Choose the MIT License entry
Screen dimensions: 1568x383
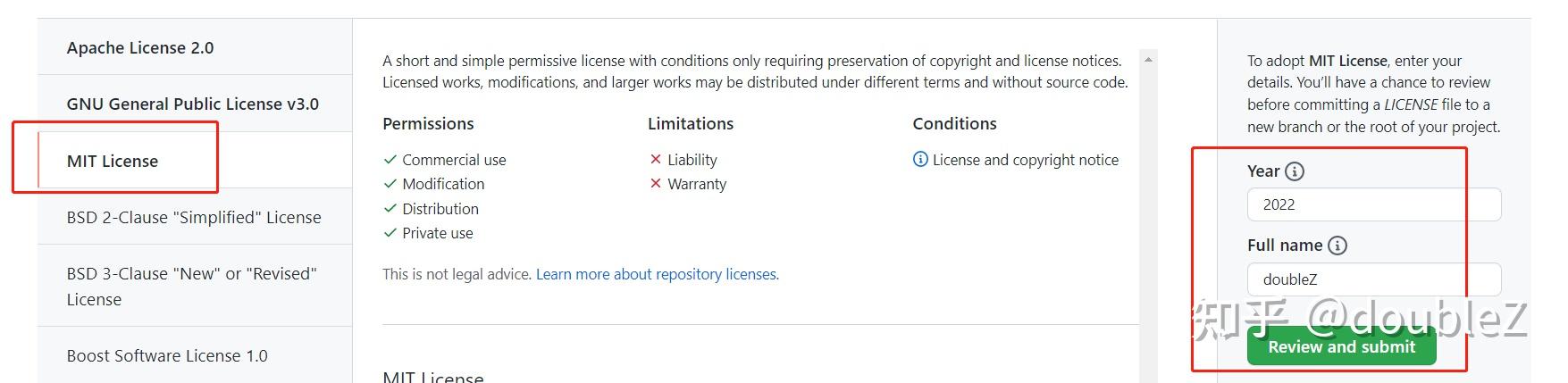click(x=195, y=161)
